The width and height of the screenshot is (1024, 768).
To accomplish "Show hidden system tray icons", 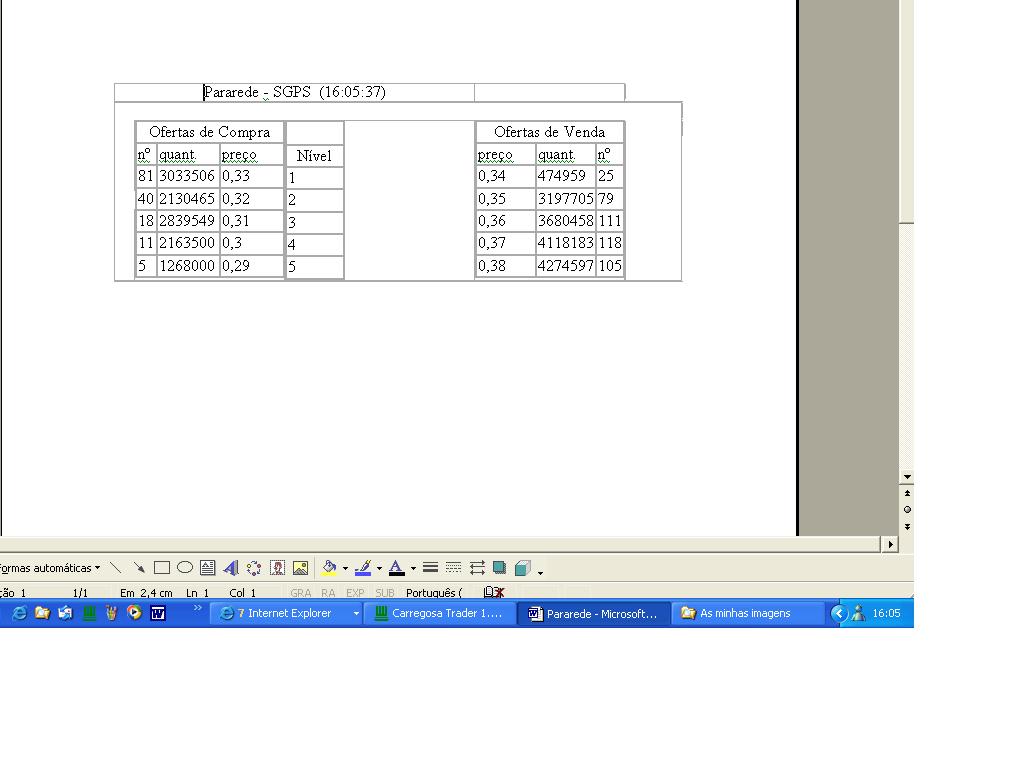I will [839, 613].
